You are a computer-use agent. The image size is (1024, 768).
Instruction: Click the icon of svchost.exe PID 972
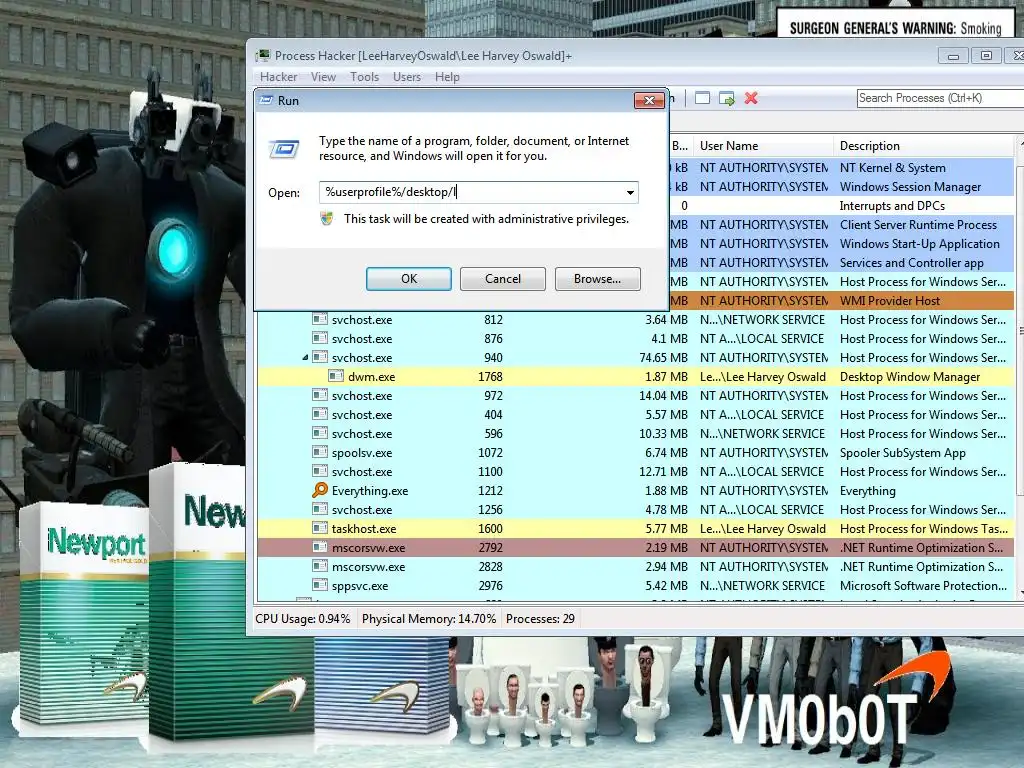[x=319, y=395]
